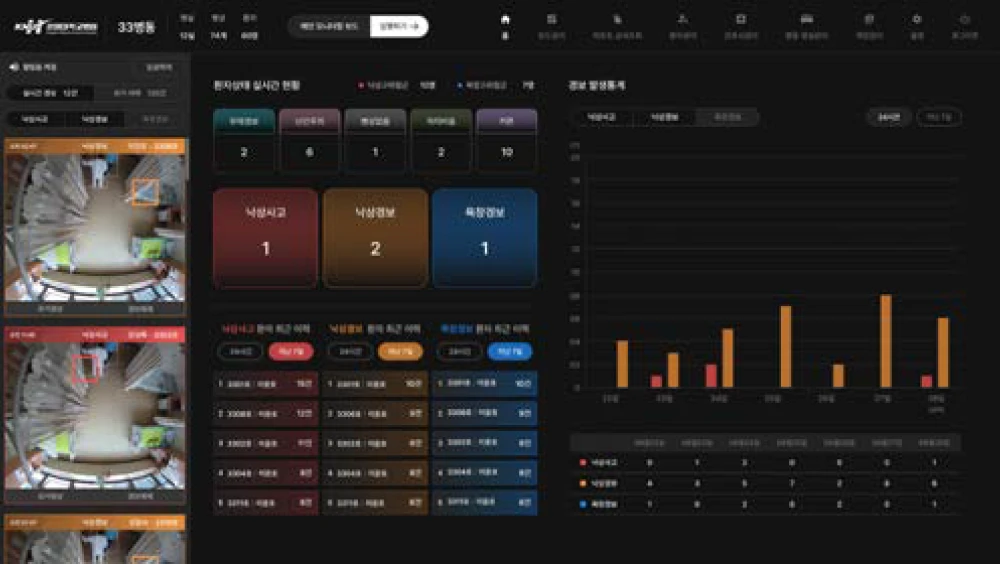Open the bed management icon in navigation
This screenshot has height=564, width=1000.
[805, 20]
